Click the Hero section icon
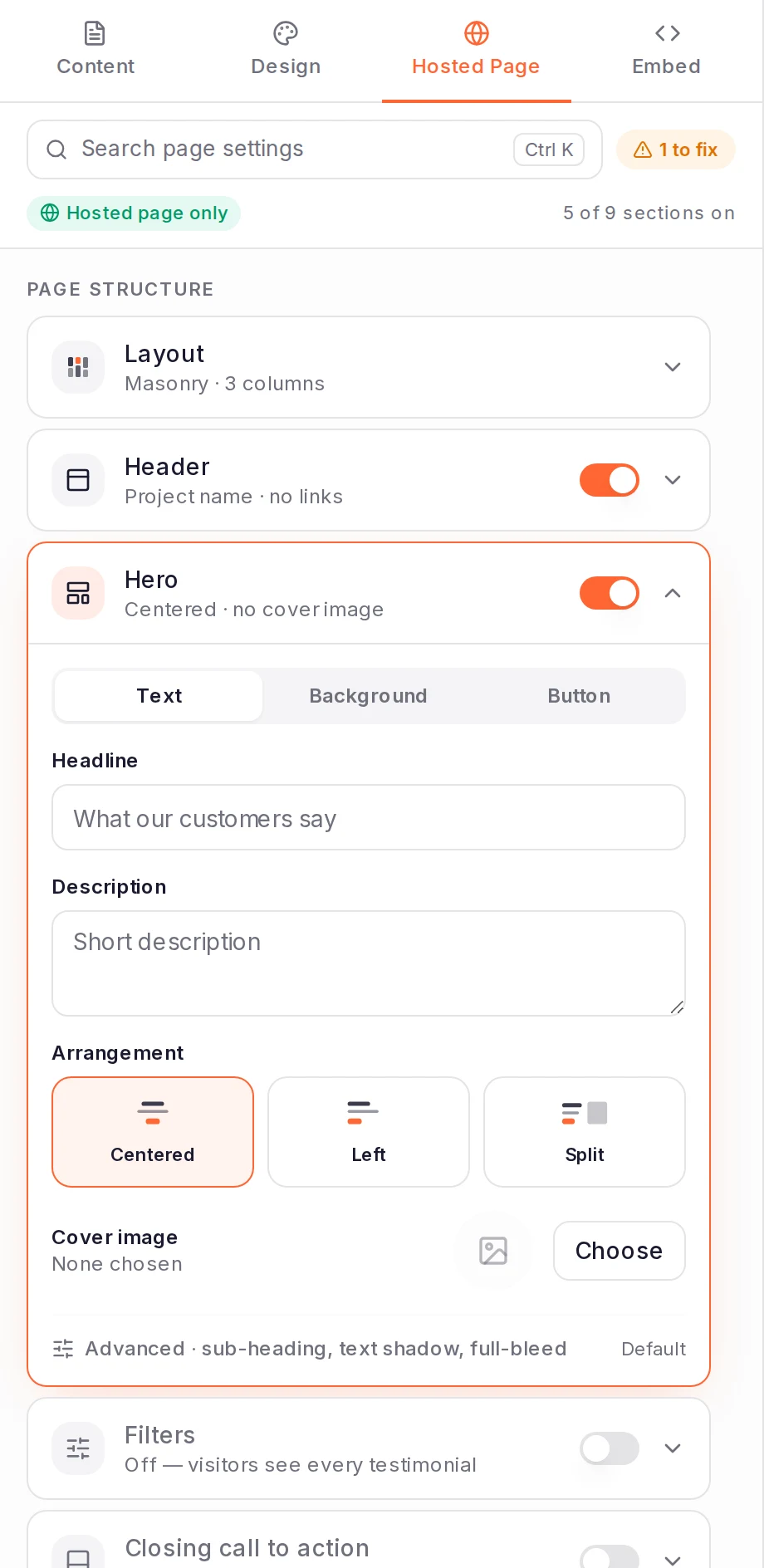Viewport: 764px width, 1568px height. 78,593
